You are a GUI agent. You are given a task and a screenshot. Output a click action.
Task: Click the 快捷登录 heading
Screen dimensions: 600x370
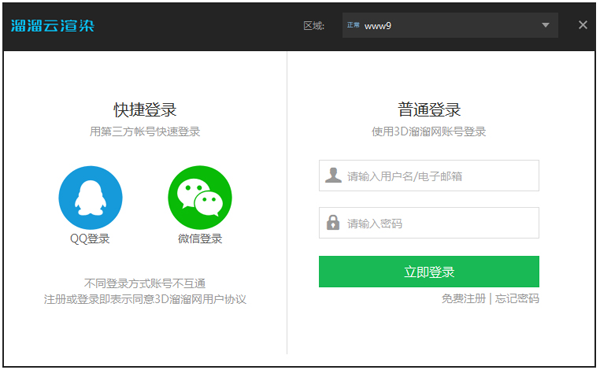tap(145, 110)
